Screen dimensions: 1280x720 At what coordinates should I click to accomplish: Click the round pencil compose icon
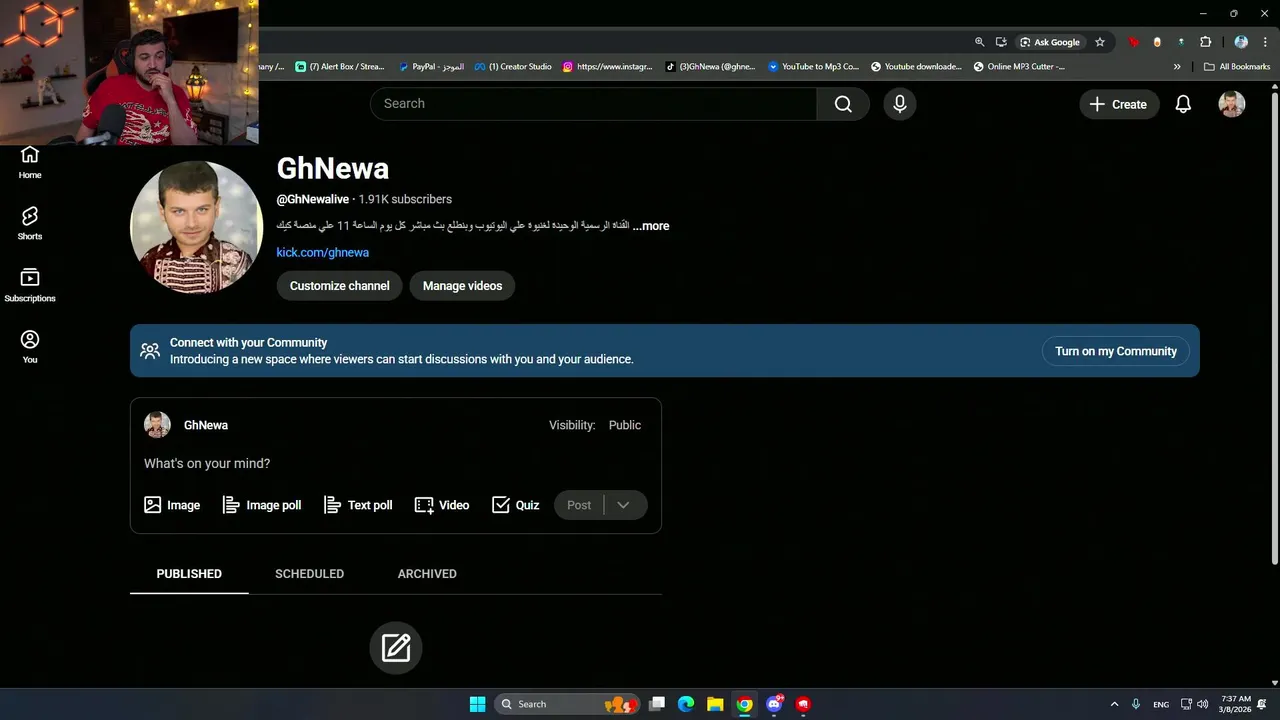point(396,648)
